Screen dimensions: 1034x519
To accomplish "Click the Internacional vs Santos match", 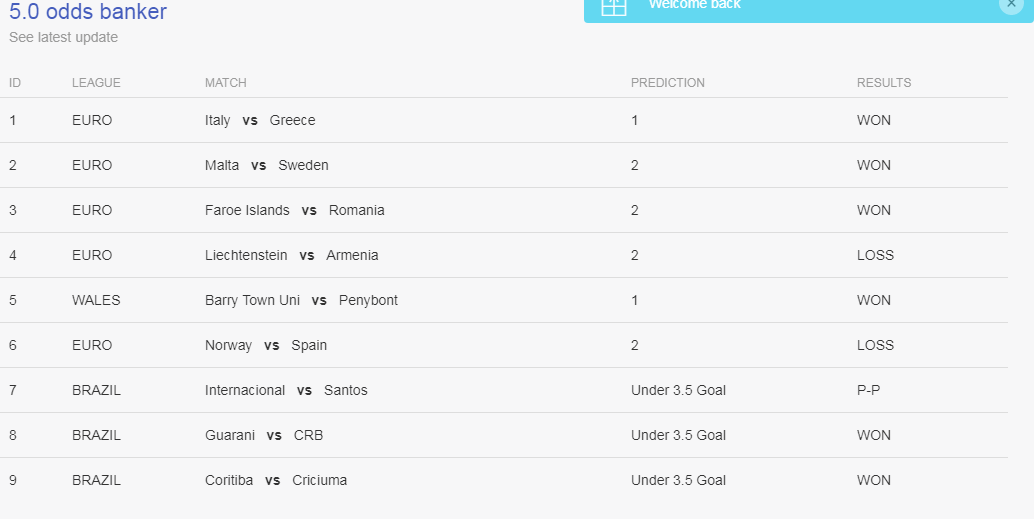I will 286,390.
